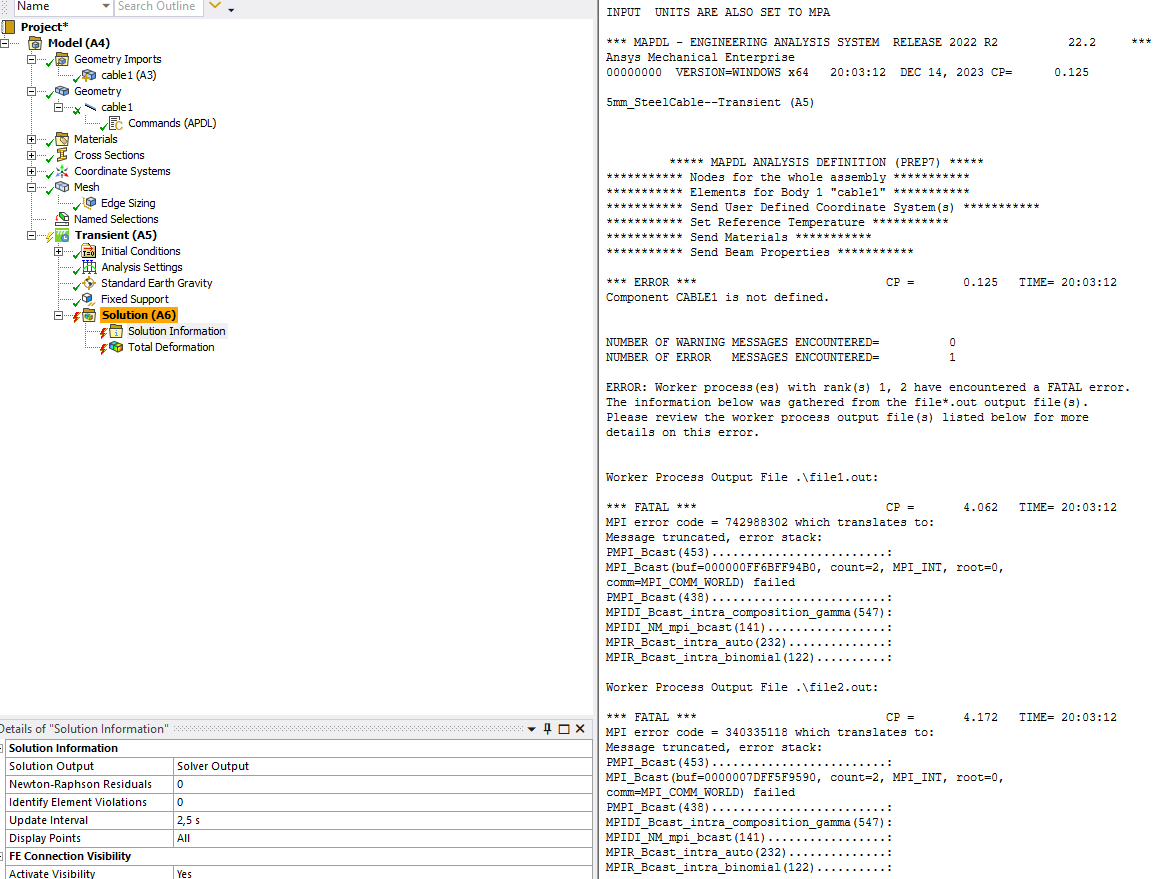Click the Geometry Imports icon

62,59
